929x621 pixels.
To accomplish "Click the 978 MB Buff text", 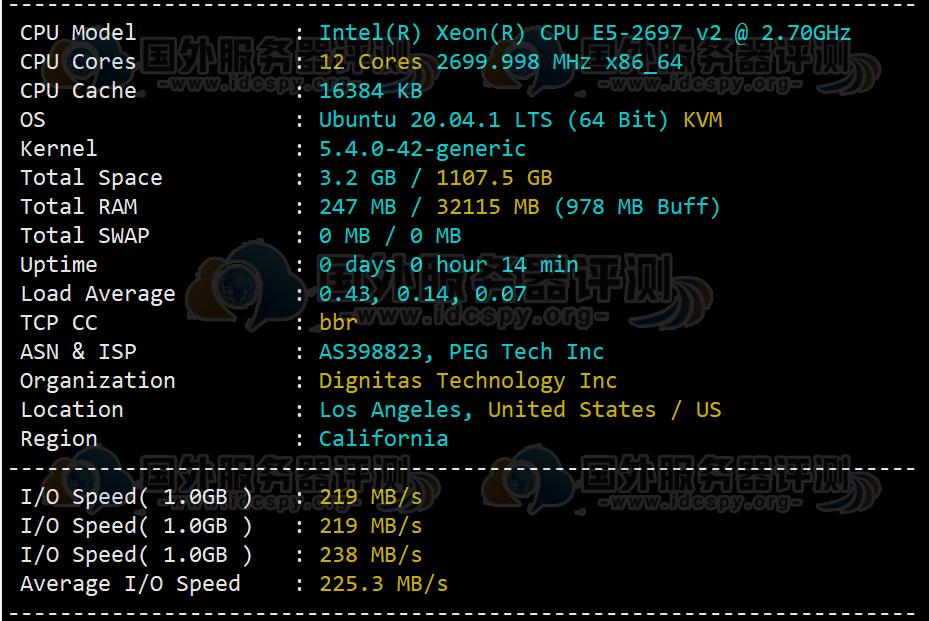I will 638,207.
